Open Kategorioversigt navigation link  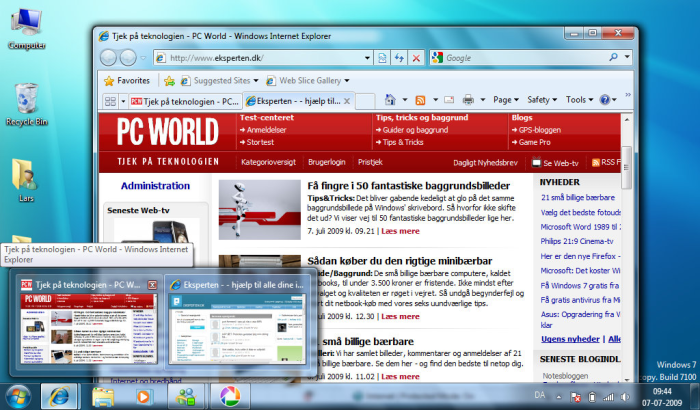click(x=268, y=162)
